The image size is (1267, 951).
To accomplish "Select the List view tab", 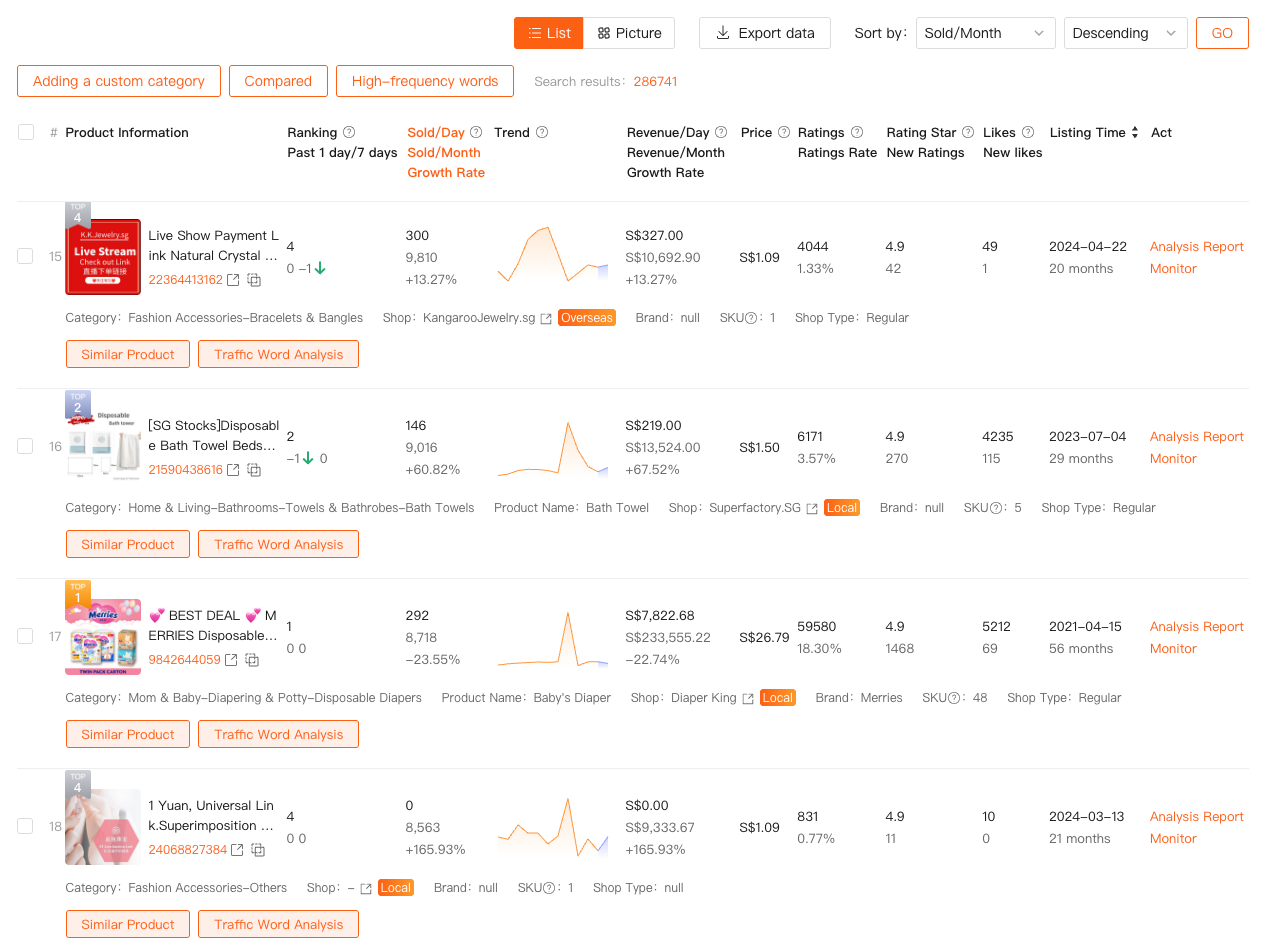I will [x=549, y=33].
